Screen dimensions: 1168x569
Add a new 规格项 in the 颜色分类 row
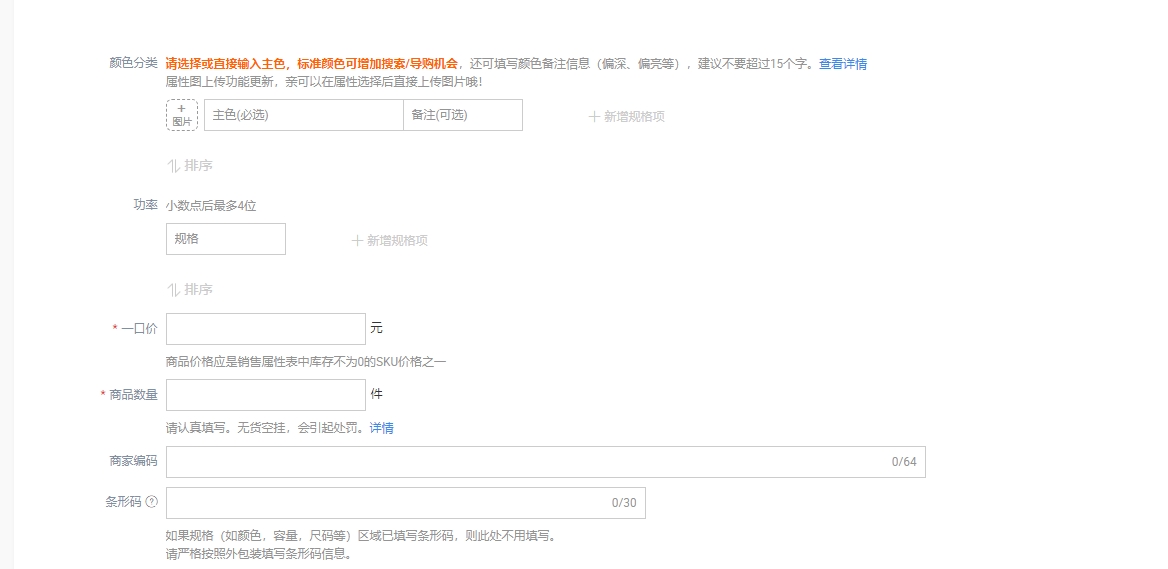click(x=627, y=117)
